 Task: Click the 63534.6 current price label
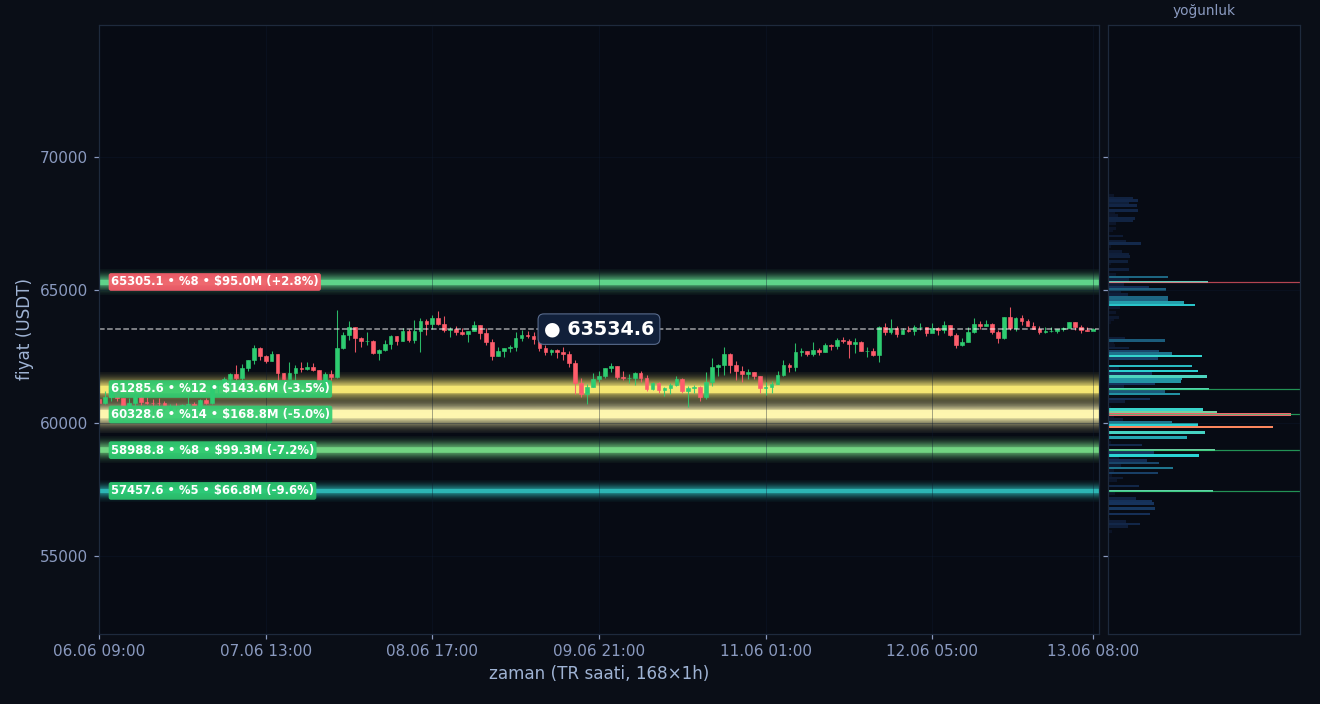click(599, 329)
